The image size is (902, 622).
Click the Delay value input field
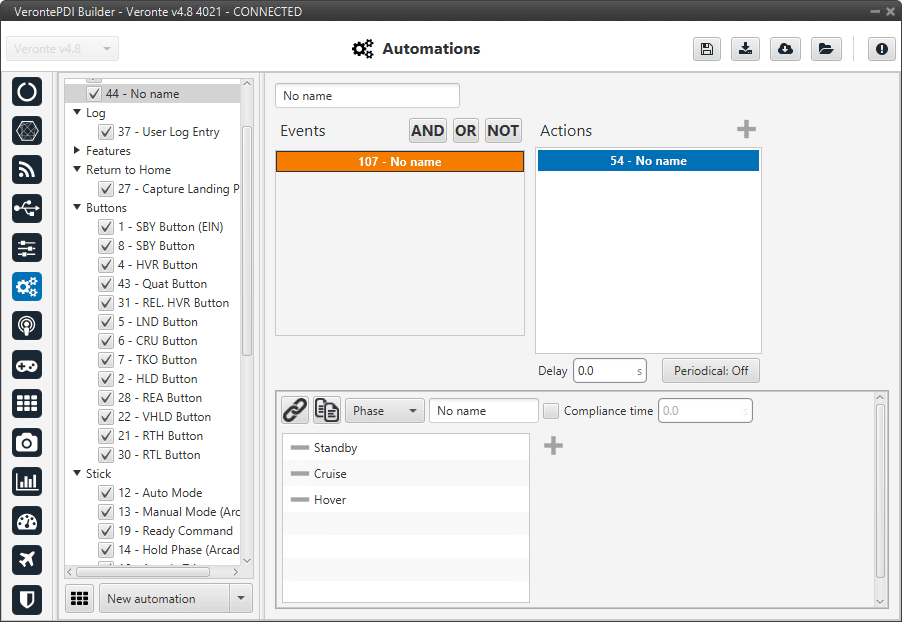pos(610,371)
